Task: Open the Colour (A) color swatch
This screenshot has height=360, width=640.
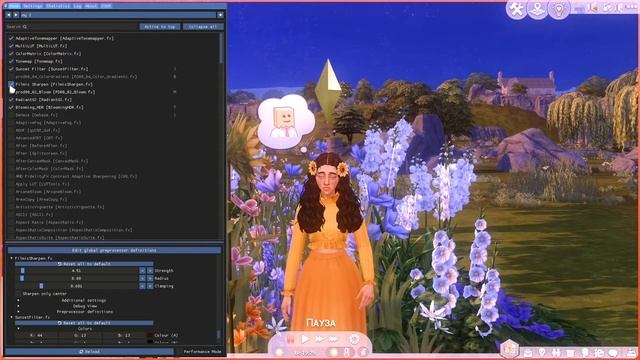Action: (150, 335)
